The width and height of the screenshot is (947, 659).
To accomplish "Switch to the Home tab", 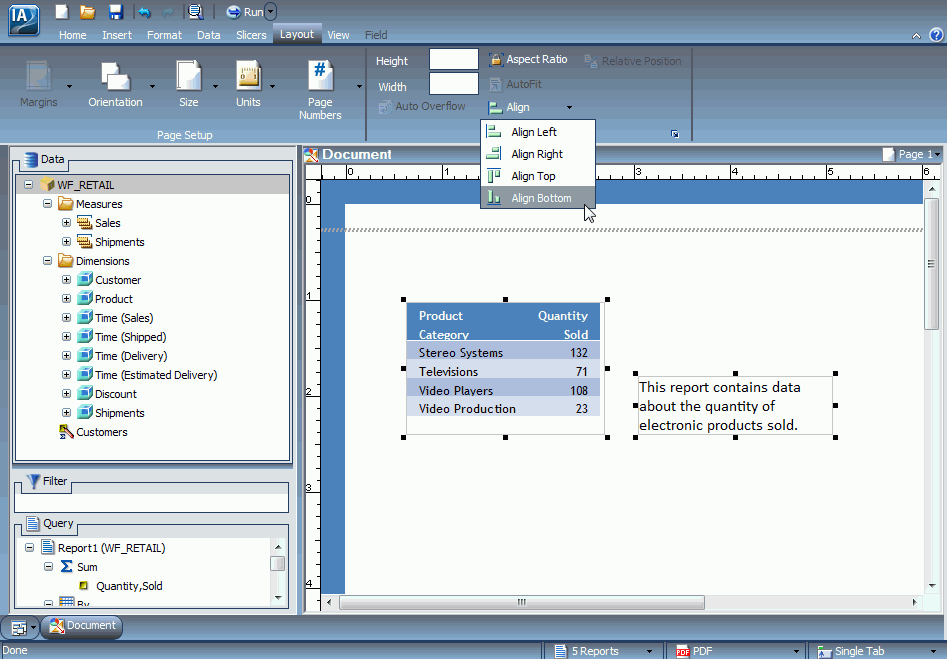I will tap(72, 35).
